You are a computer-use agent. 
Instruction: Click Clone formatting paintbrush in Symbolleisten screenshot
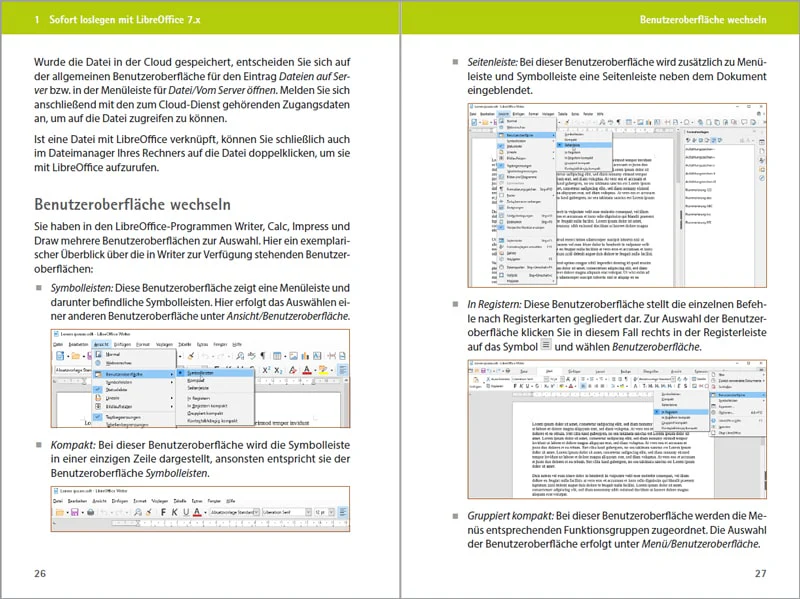click(x=191, y=356)
